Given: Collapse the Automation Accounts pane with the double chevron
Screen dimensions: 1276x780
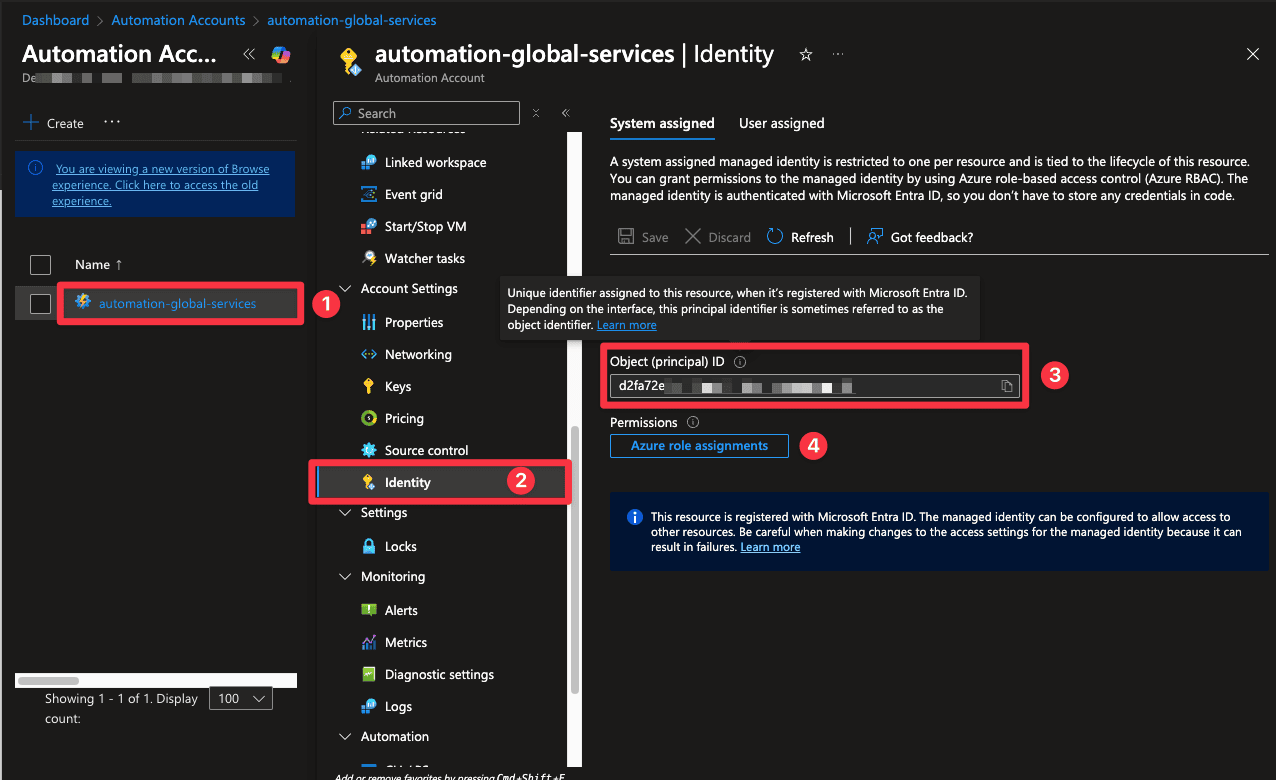Looking at the screenshot, I should point(249,54).
